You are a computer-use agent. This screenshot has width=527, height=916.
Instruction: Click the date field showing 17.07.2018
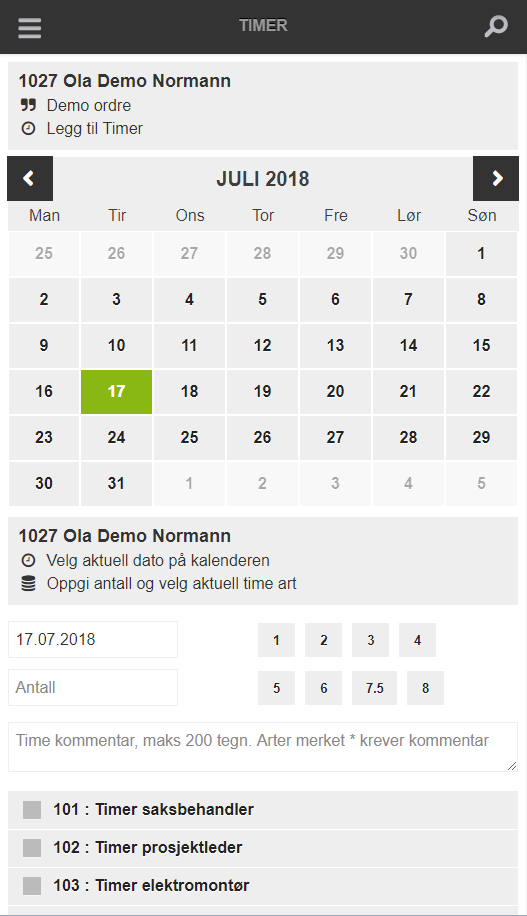(x=93, y=640)
